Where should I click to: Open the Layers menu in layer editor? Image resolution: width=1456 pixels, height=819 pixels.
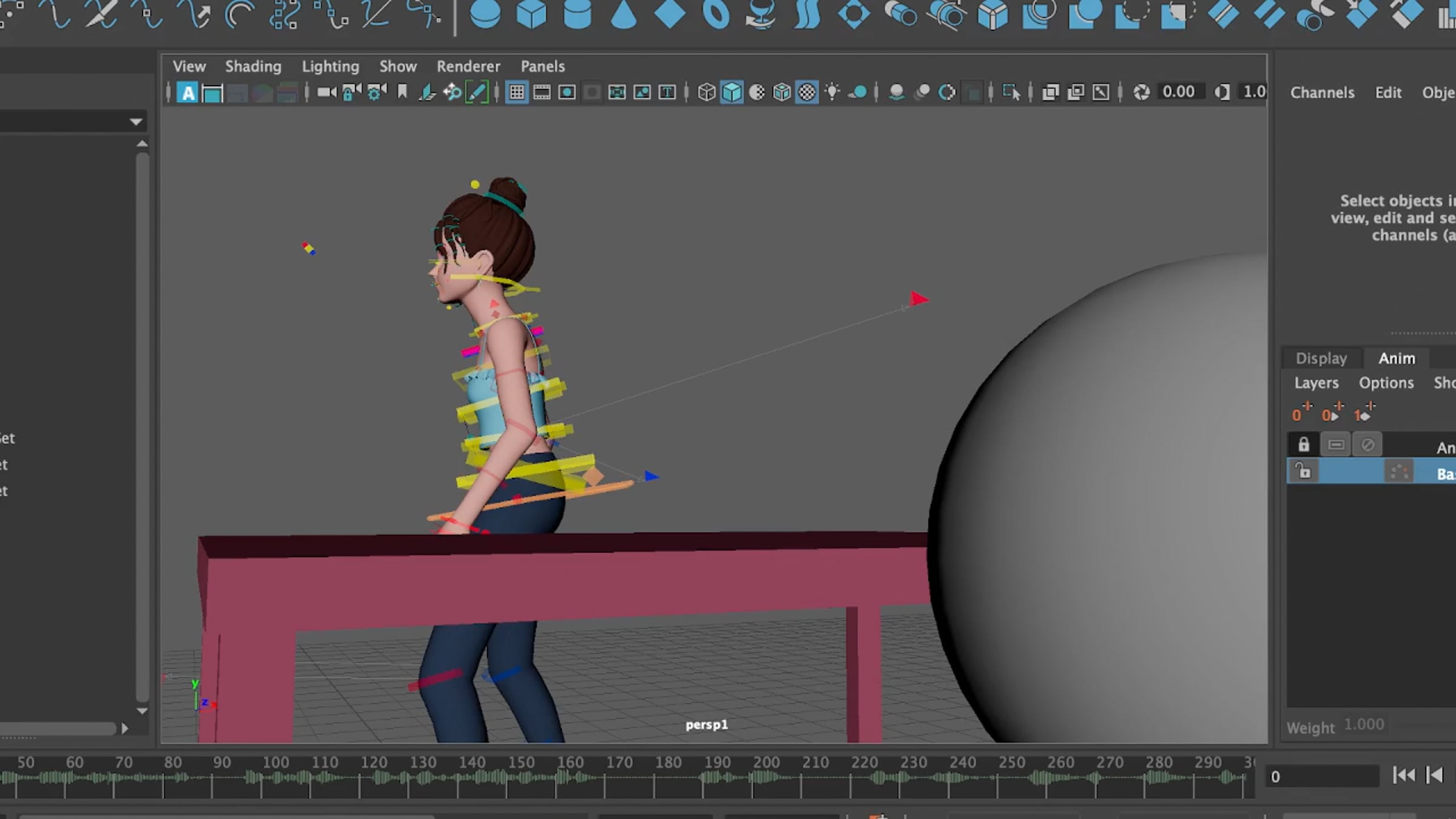tap(1316, 383)
